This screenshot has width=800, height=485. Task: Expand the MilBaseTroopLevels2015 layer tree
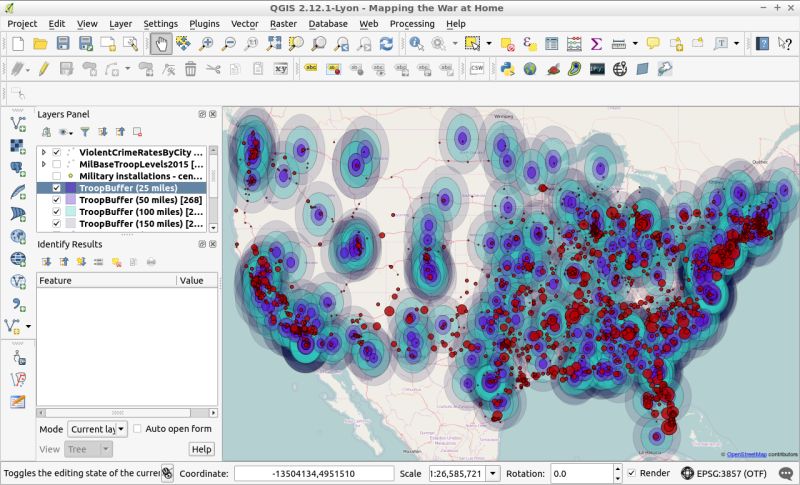coord(43,164)
